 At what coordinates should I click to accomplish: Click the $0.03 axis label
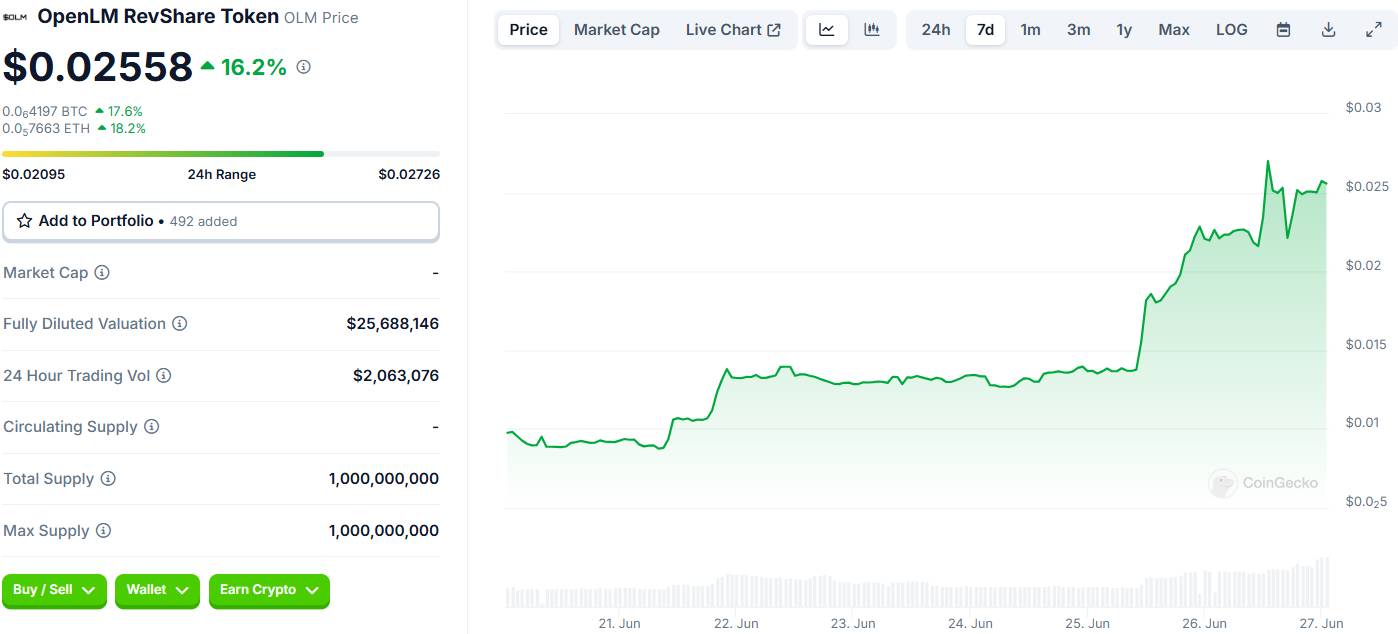(x=1363, y=108)
